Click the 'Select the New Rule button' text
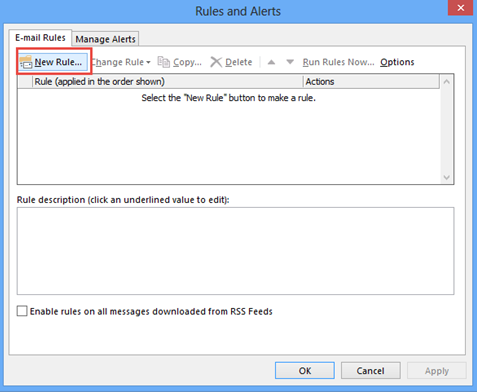The height and width of the screenshot is (392, 477). pyautogui.click(x=228, y=98)
